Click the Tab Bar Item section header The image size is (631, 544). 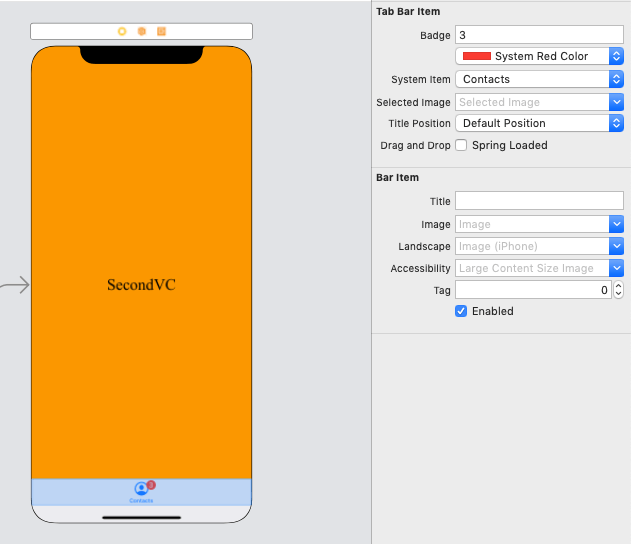click(408, 11)
